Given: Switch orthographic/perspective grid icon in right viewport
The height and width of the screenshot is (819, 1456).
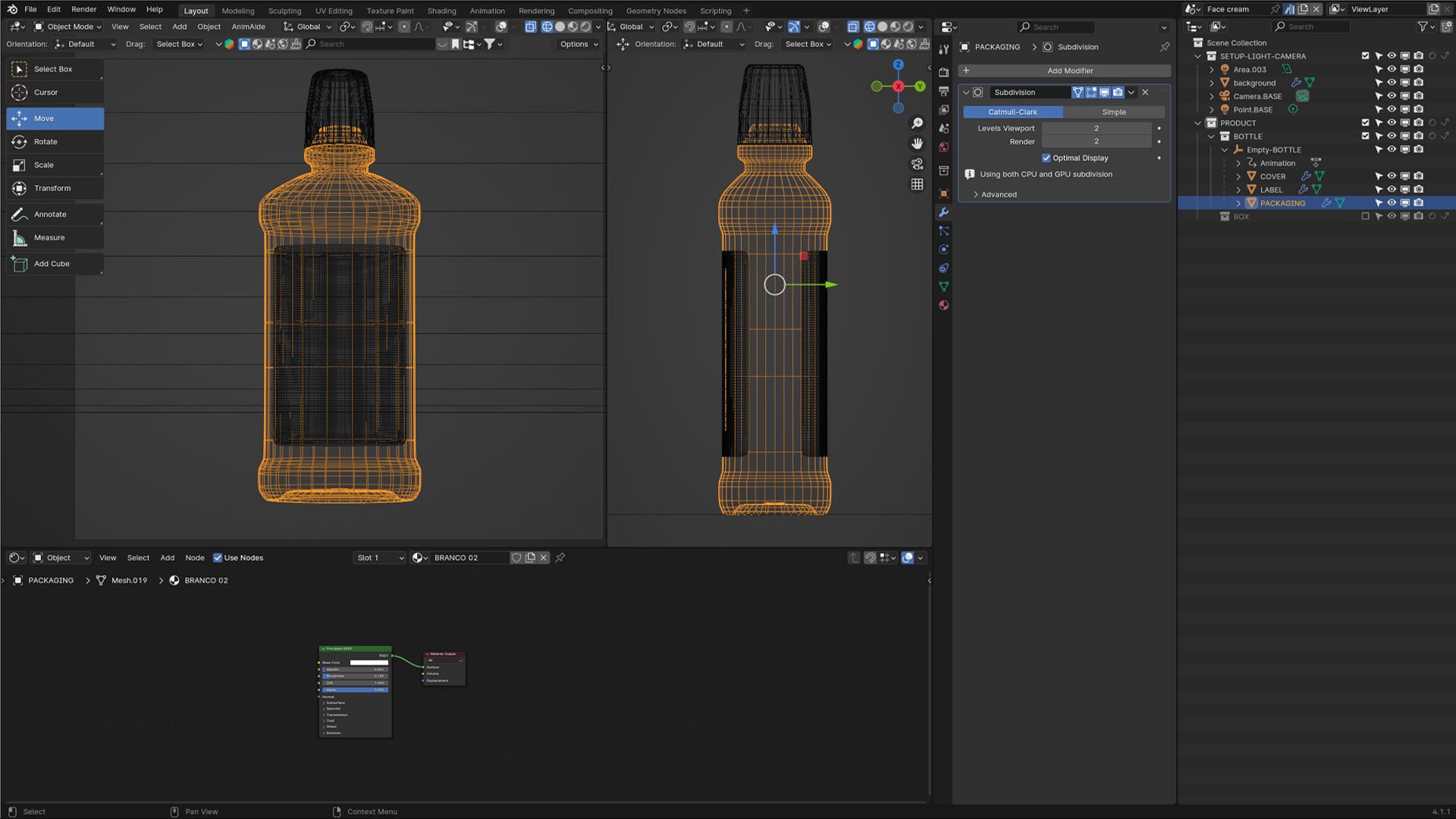Looking at the screenshot, I should (x=917, y=184).
